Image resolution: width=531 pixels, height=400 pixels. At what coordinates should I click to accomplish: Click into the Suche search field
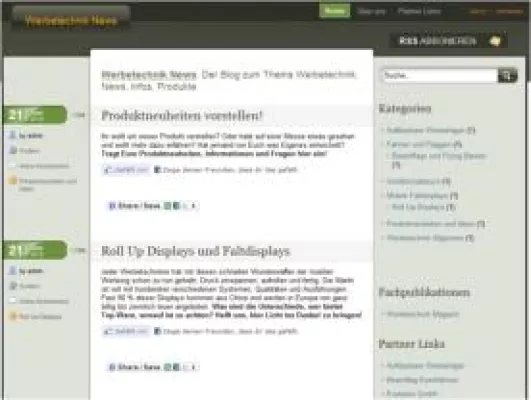pos(440,75)
